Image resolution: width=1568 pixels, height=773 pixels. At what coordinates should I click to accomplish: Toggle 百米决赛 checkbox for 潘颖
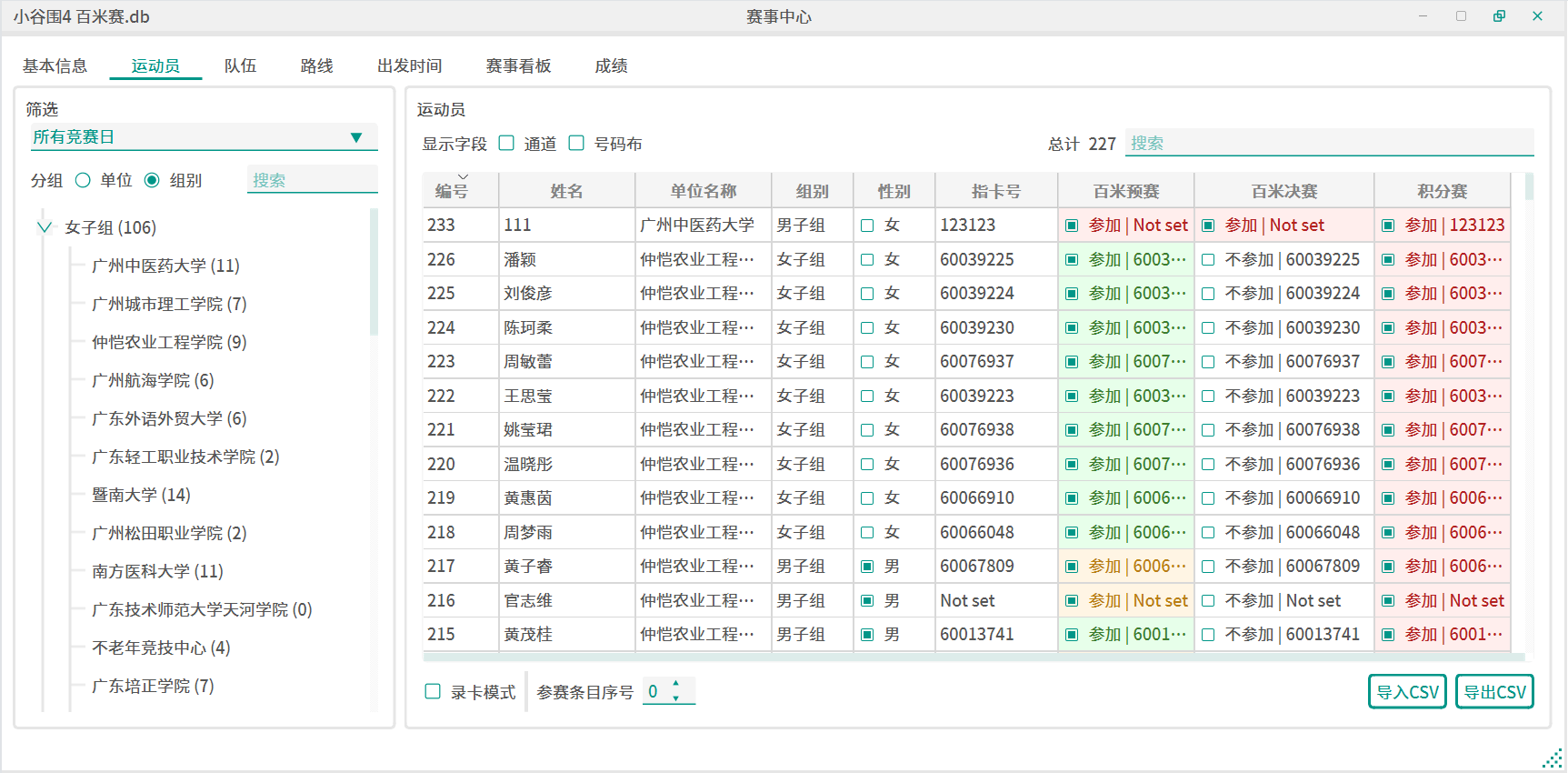coord(1208,260)
